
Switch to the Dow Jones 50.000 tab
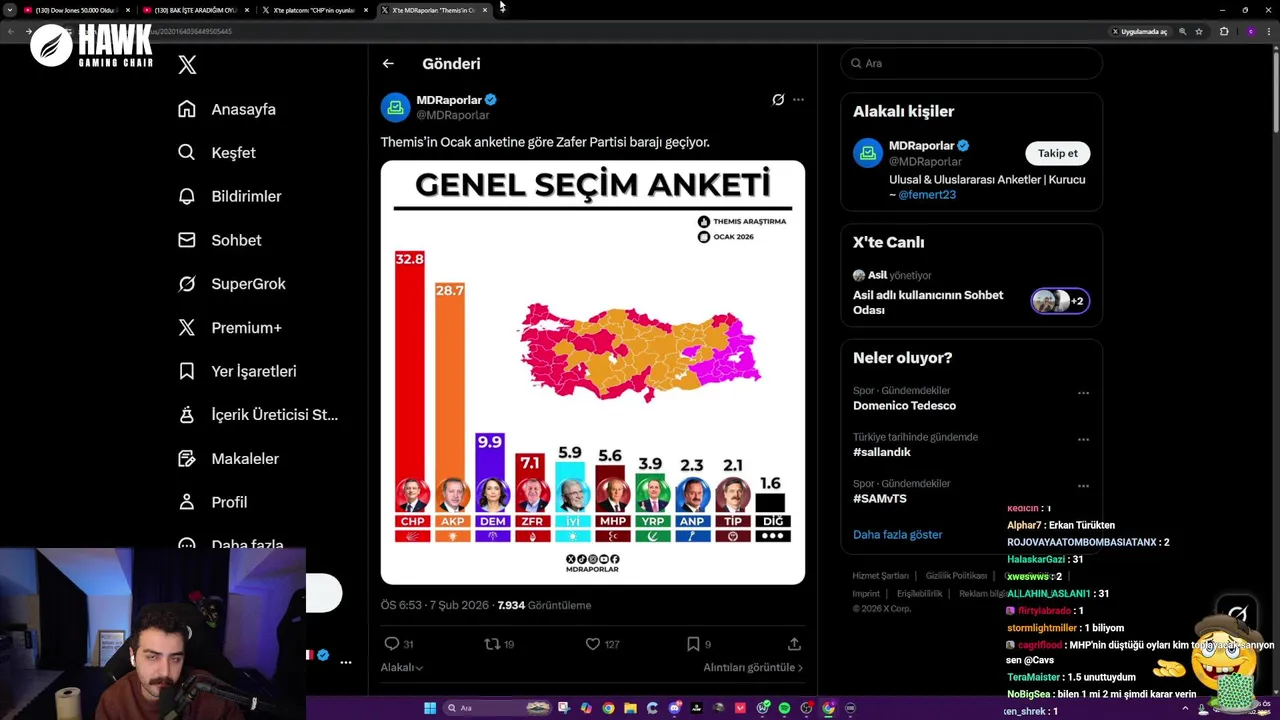75,10
